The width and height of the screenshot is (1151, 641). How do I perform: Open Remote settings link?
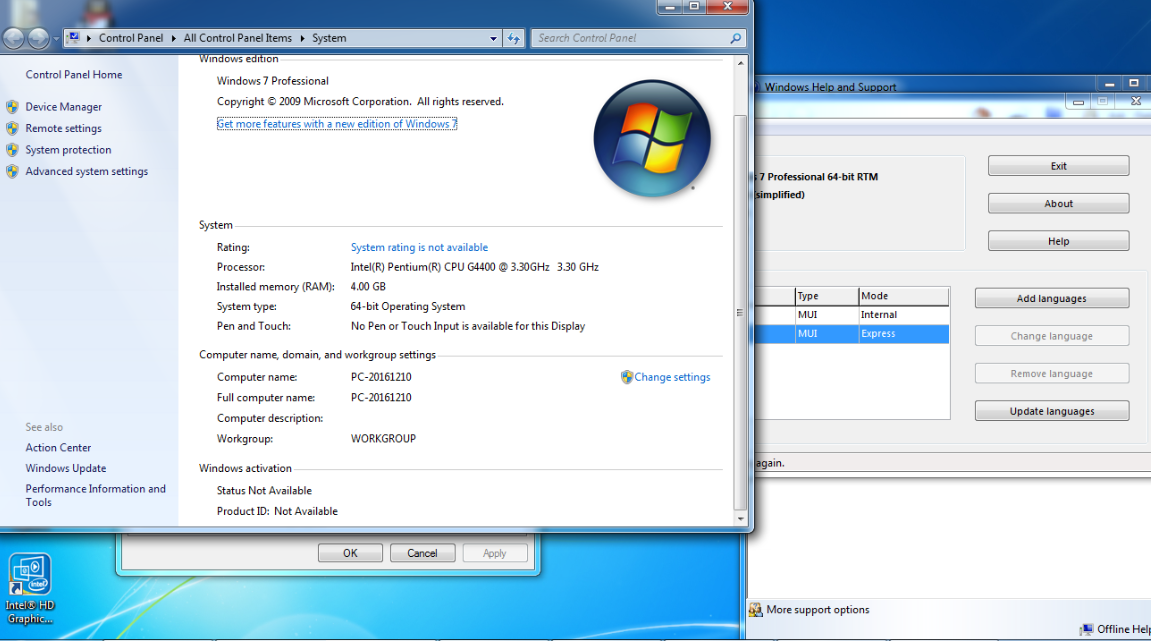[x=64, y=128]
